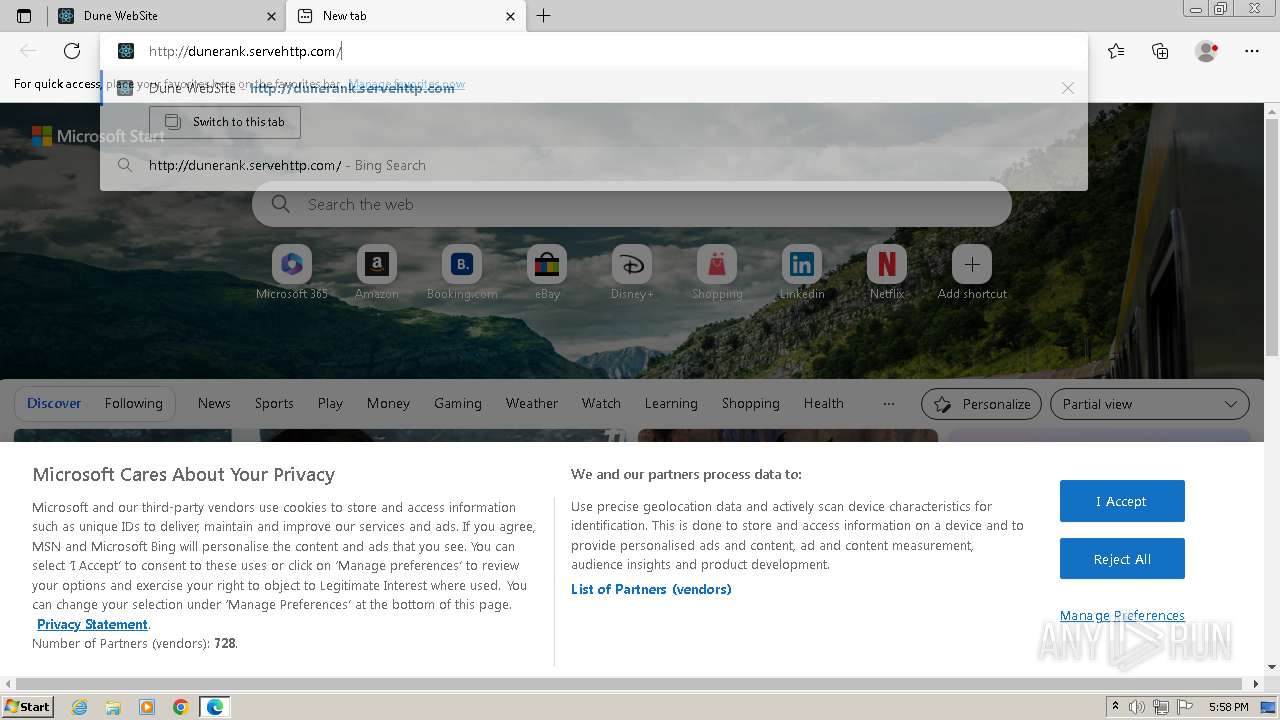Open the Shopping feed category
Viewport: 1280px width, 720px height.
(751, 404)
